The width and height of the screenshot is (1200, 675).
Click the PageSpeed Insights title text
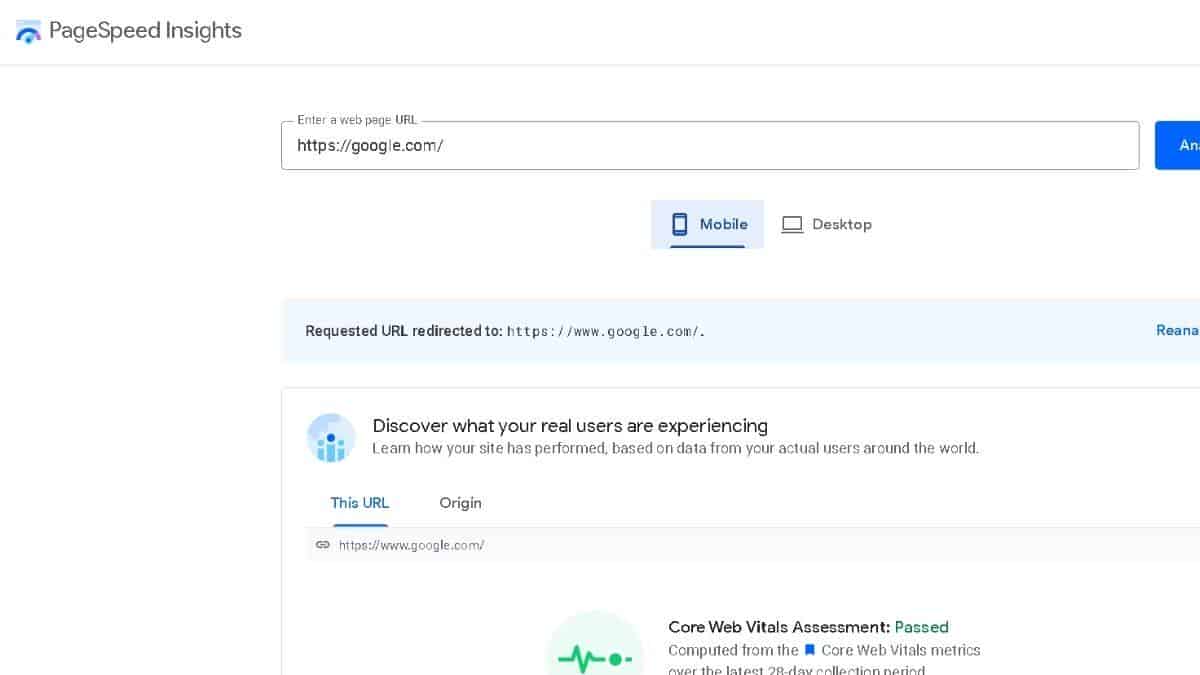coord(145,31)
